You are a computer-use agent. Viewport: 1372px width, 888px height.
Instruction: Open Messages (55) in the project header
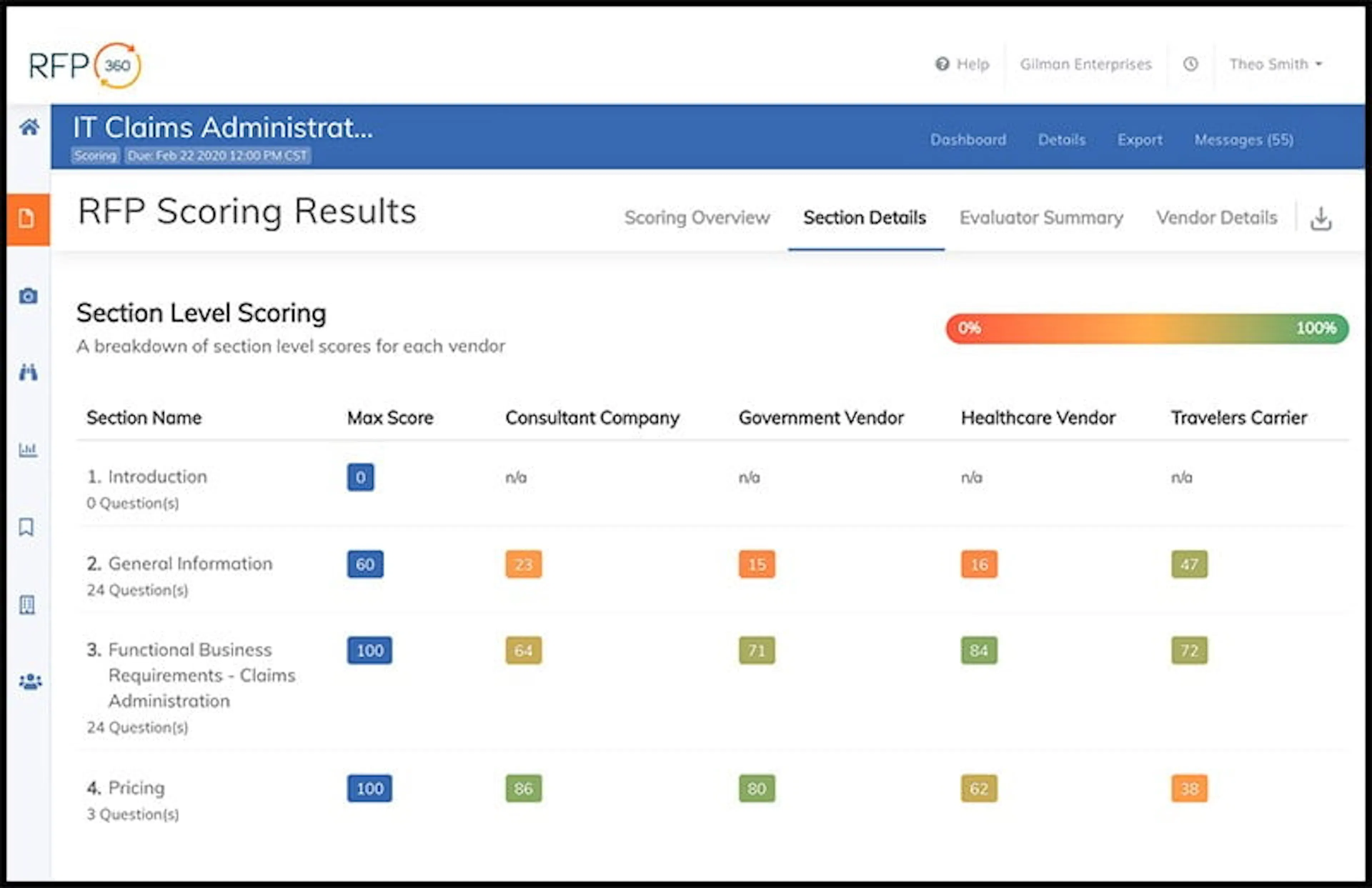click(1243, 139)
